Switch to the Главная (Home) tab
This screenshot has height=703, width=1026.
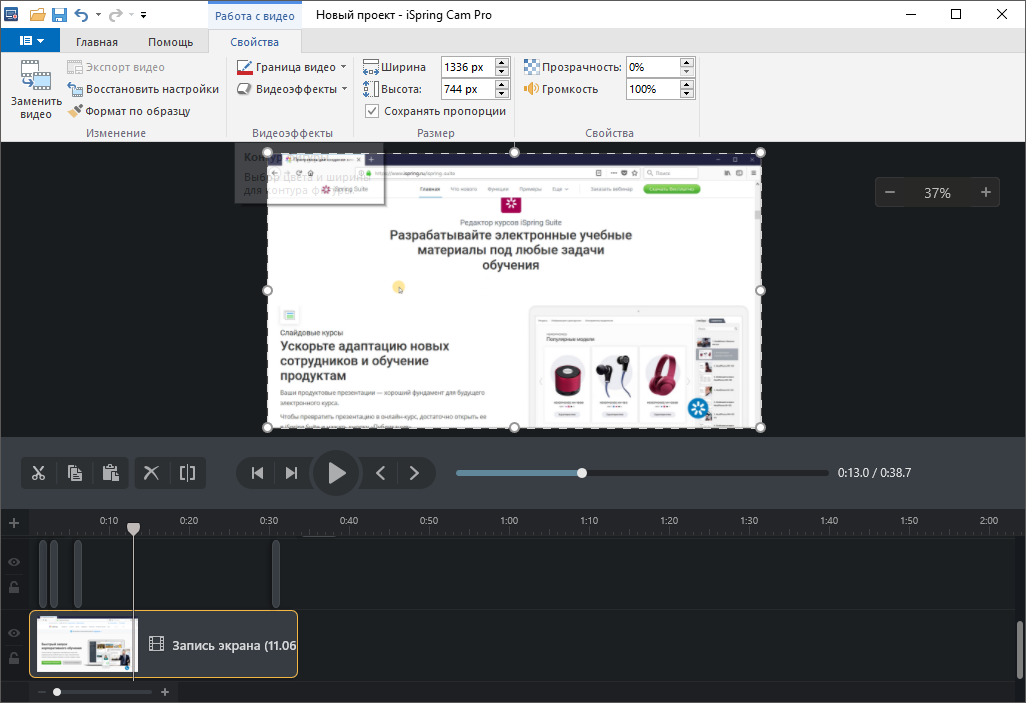click(97, 42)
